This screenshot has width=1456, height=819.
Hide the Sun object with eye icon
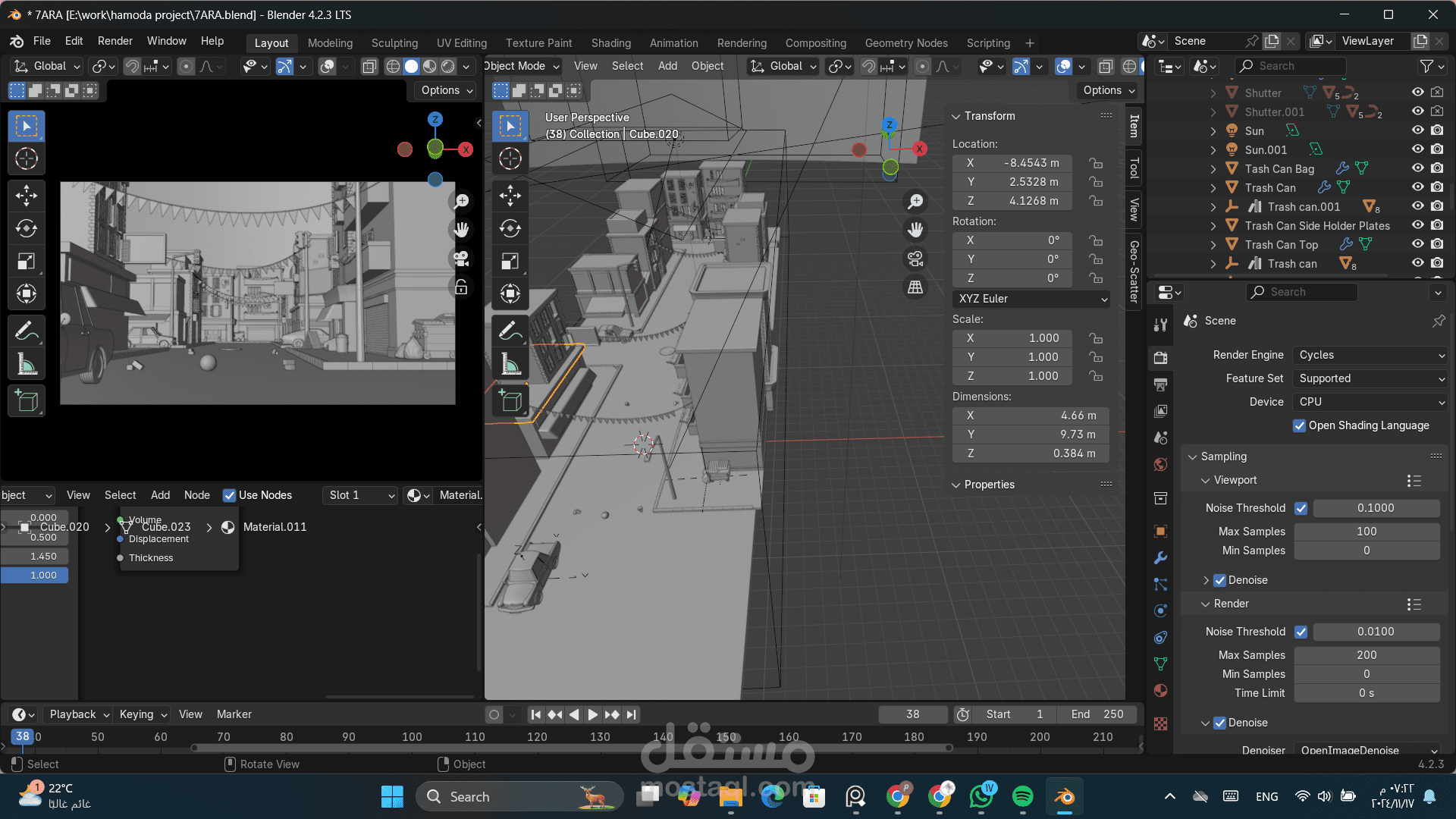tap(1417, 130)
